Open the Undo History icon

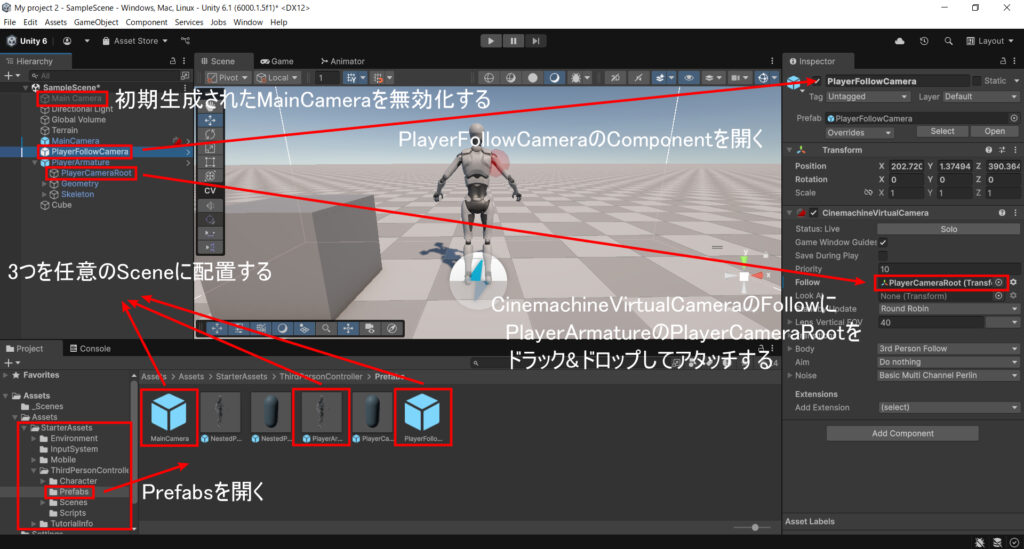pyautogui.click(x=923, y=41)
